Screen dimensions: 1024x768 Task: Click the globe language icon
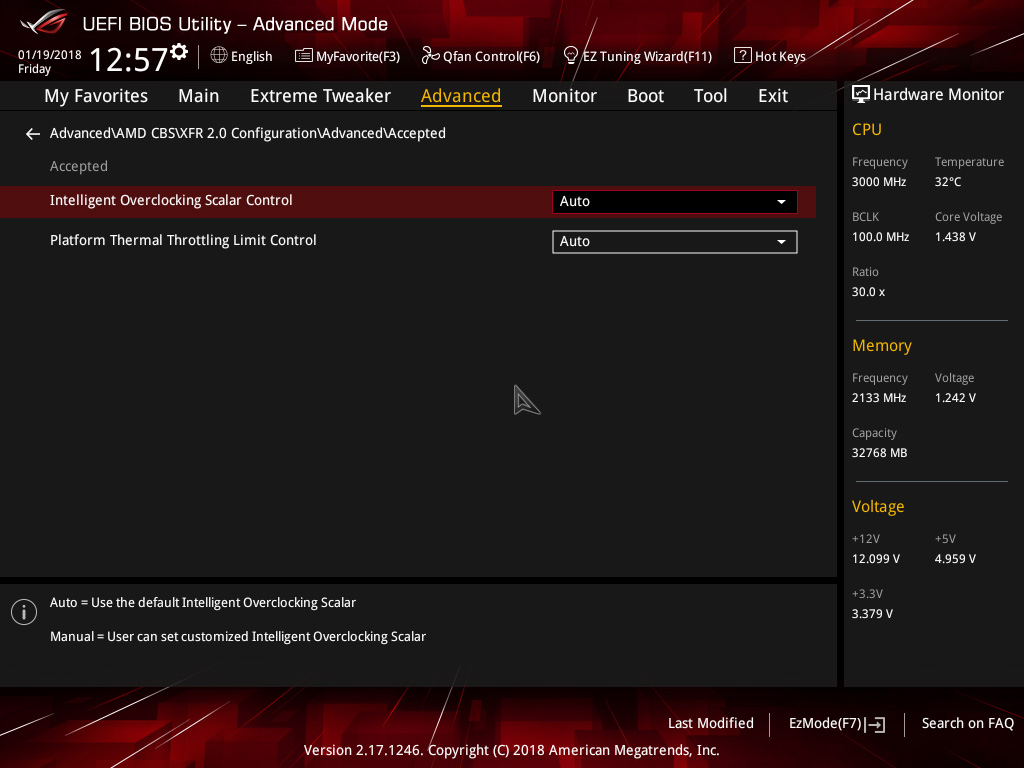[x=219, y=56]
